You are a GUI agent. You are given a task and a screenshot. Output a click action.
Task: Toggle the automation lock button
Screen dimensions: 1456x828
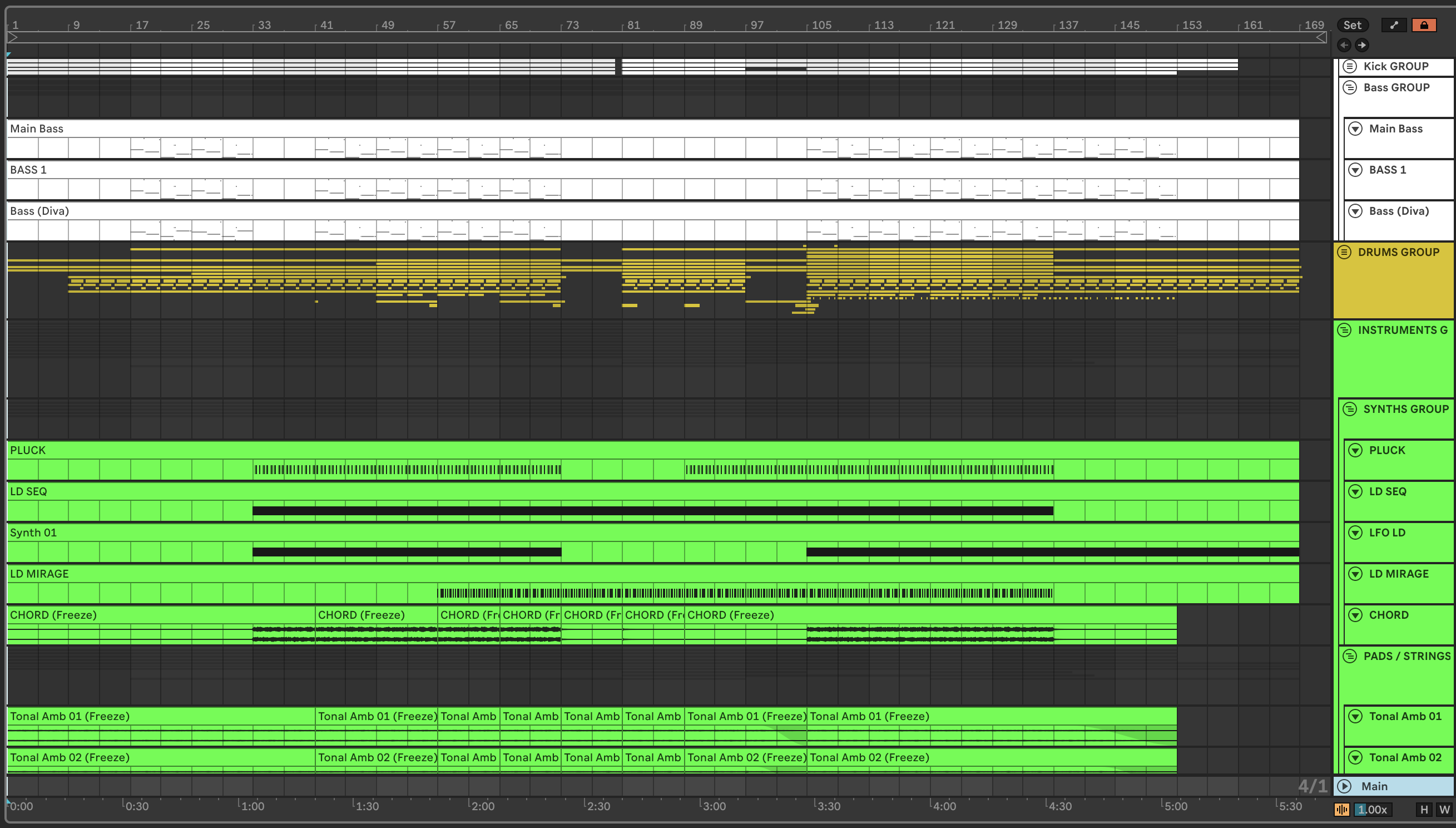click(1424, 25)
